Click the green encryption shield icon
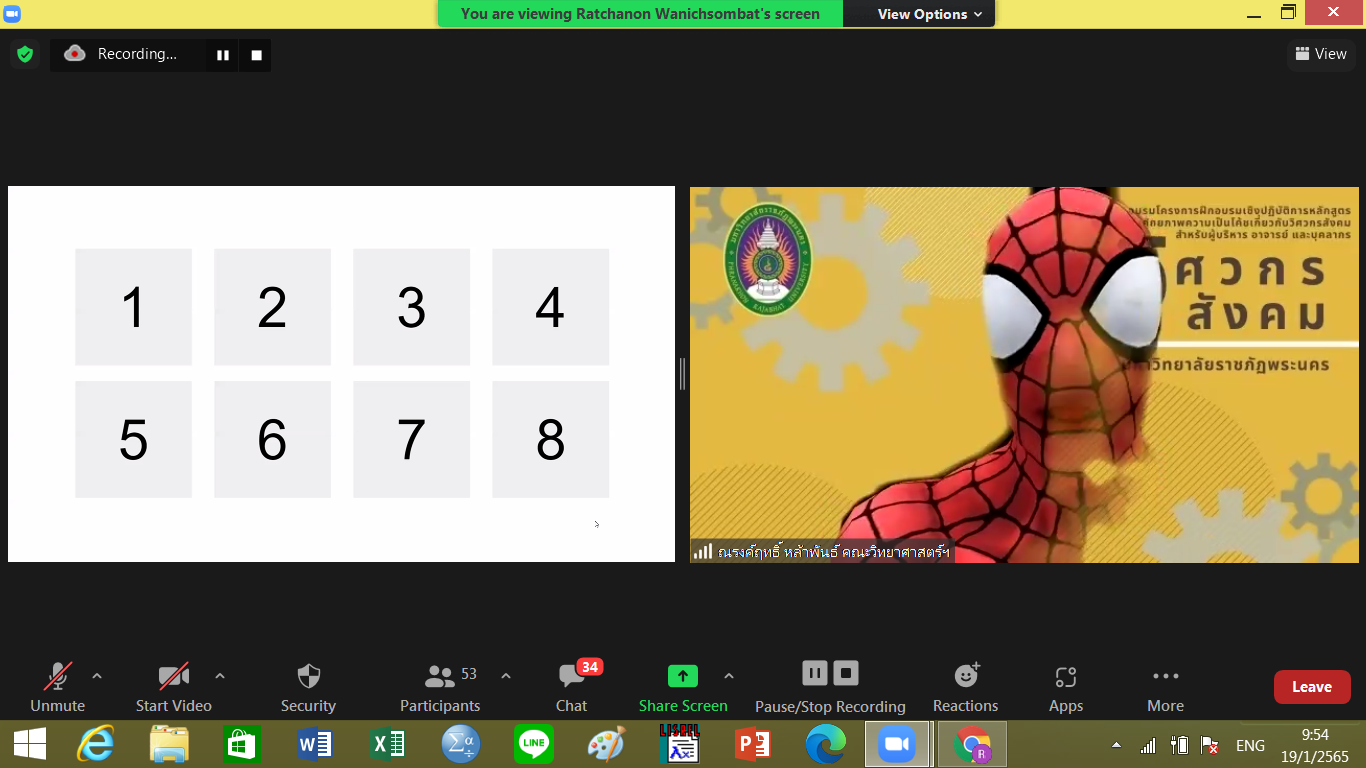Viewport: 1366px width, 768px height. point(25,54)
